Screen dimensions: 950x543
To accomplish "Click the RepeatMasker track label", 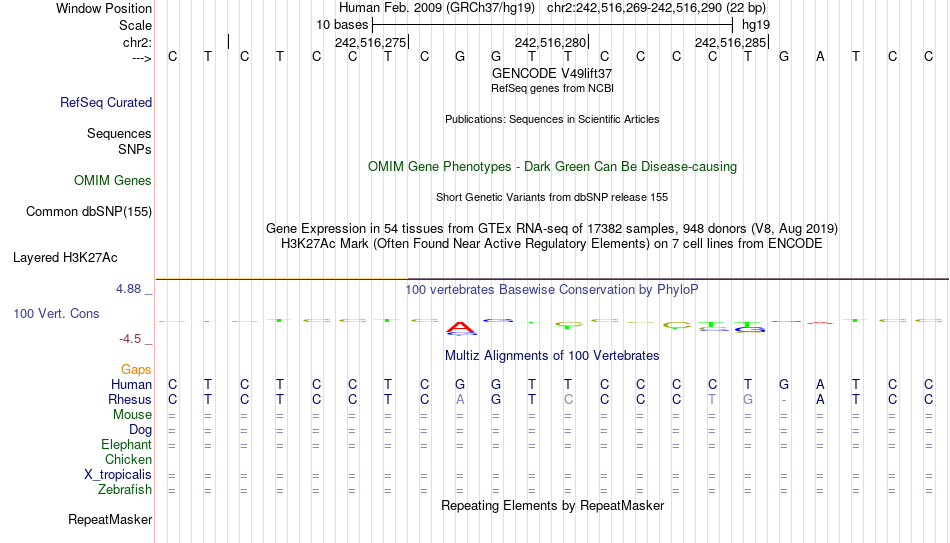I will pyautogui.click(x=110, y=519).
